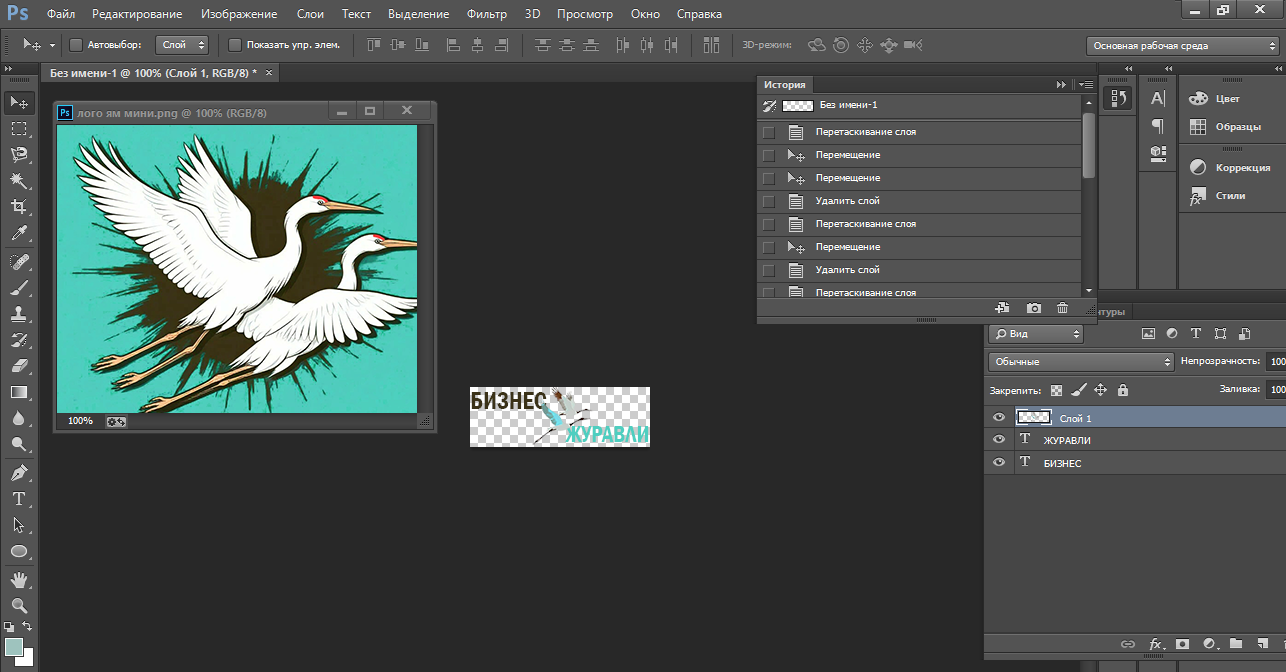The width and height of the screenshot is (1286, 672).
Task: Select the Zoom magnifier tool
Action: (x=18, y=605)
